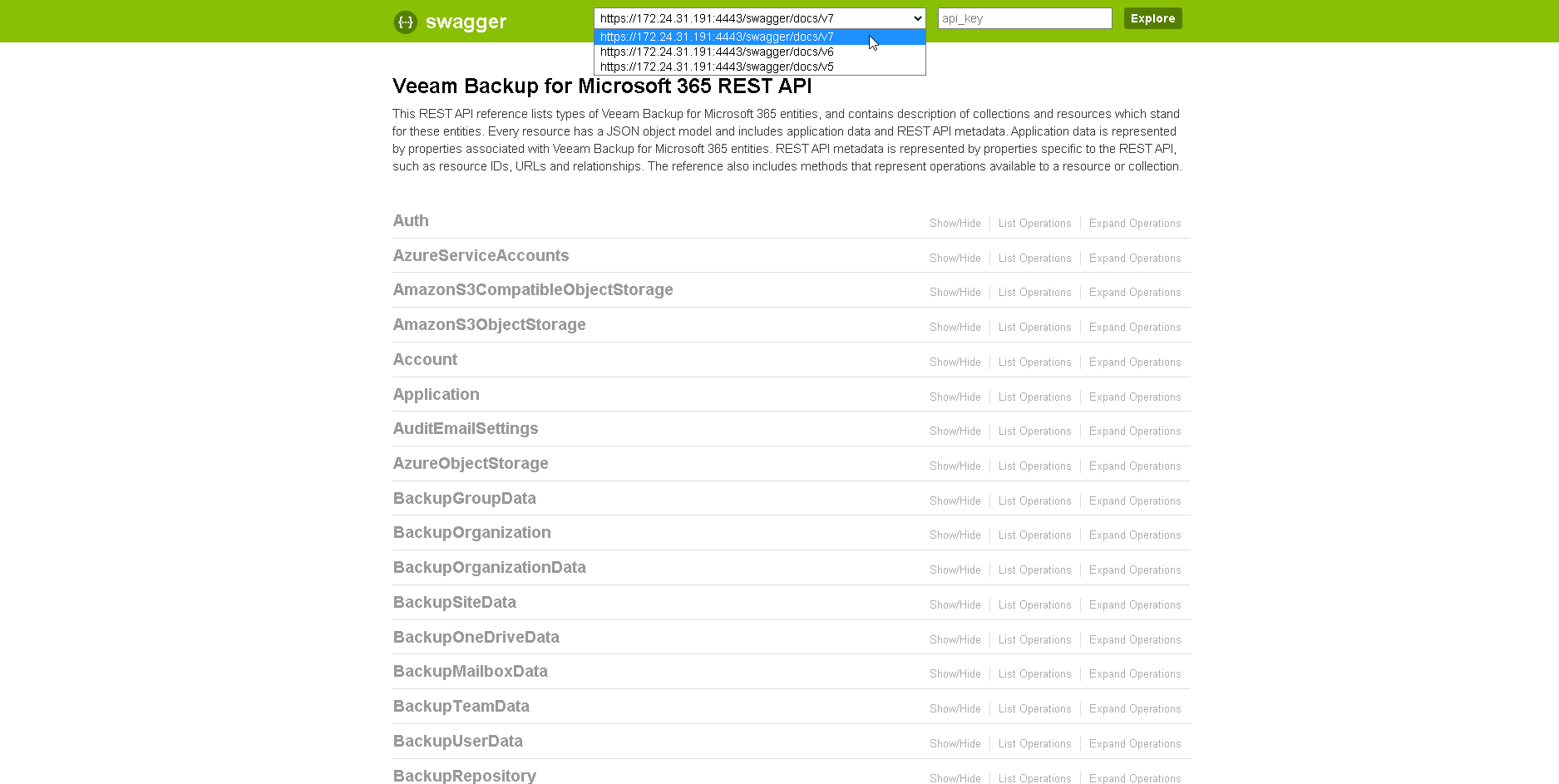1559x784 pixels.
Task: Select the swagger/docs/v6 option
Action: [760, 52]
